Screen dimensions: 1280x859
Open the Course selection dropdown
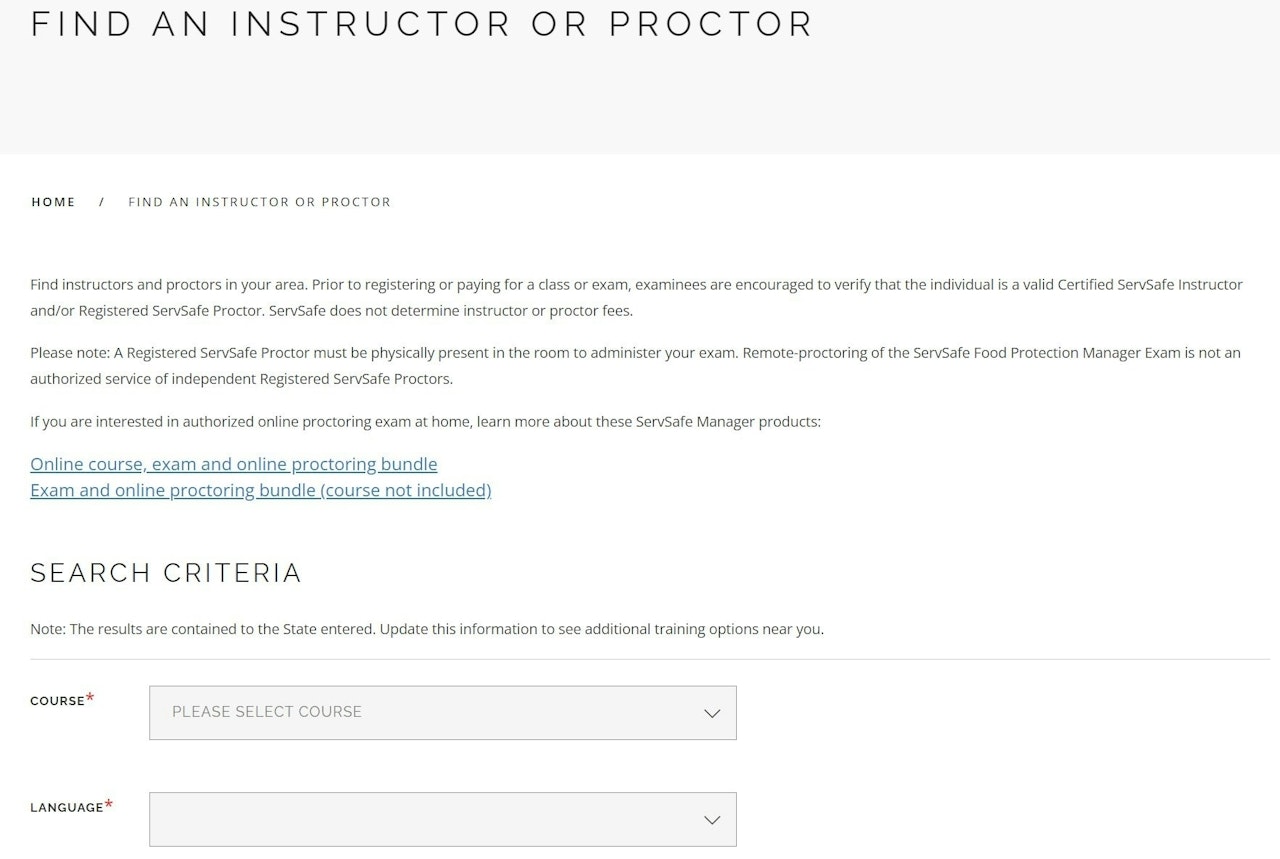[x=442, y=713]
